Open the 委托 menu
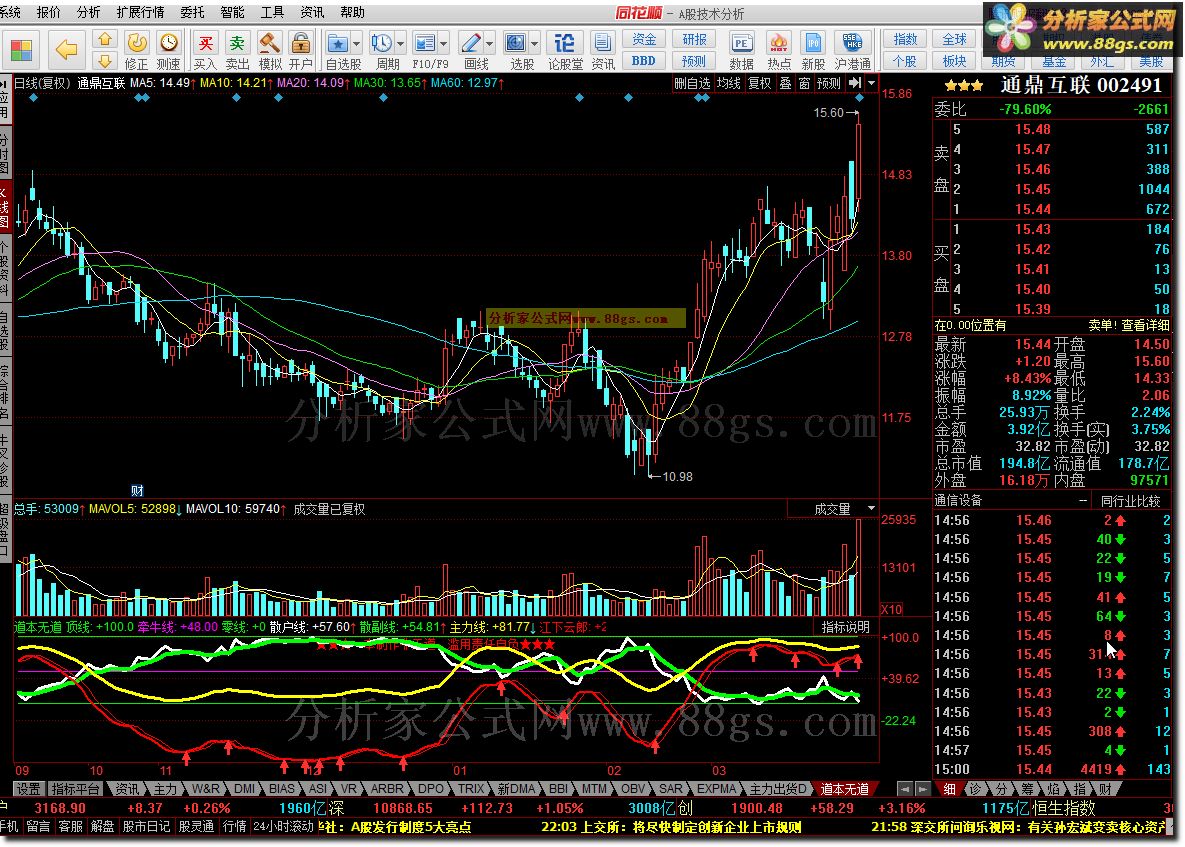Viewport: 1185px width, 847px height. point(192,12)
